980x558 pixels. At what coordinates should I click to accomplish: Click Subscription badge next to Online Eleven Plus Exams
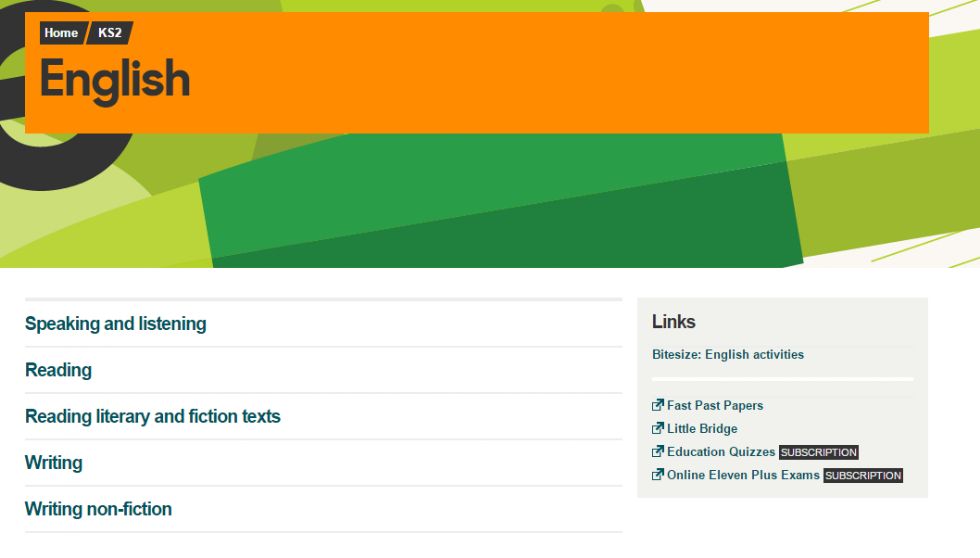click(x=863, y=476)
